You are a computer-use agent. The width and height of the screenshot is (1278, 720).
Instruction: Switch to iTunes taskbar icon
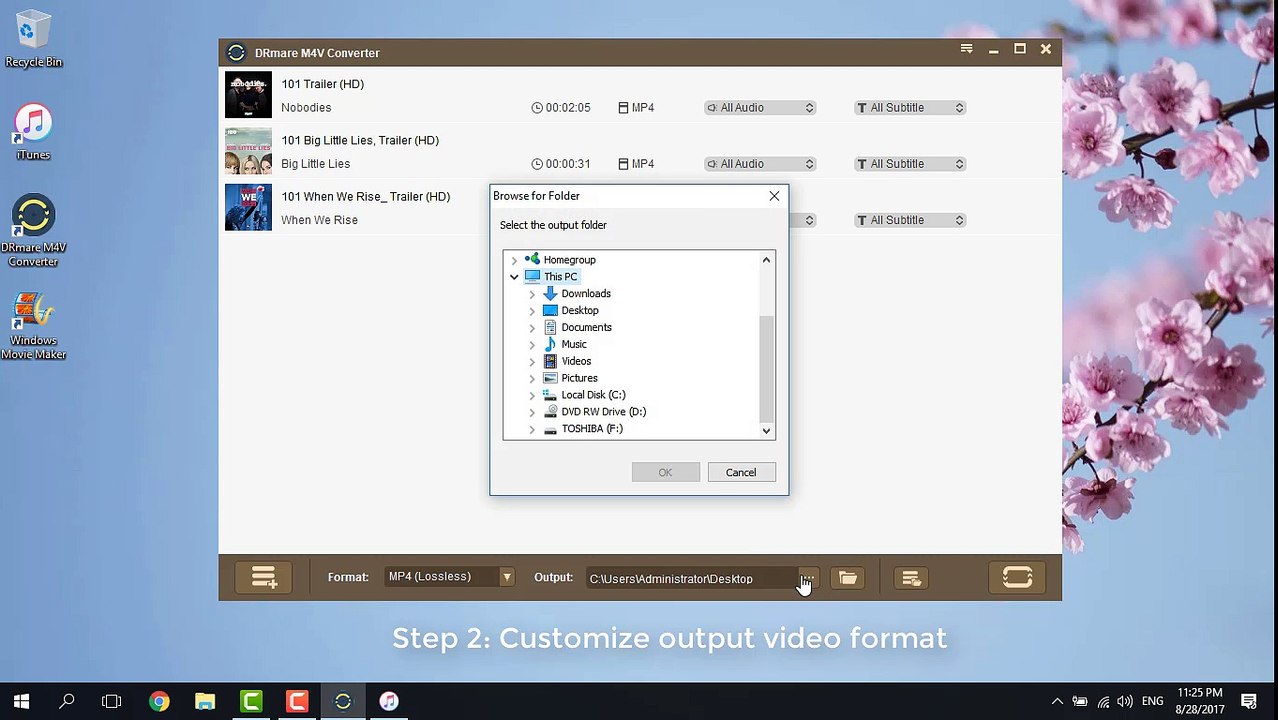coord(389,701)
